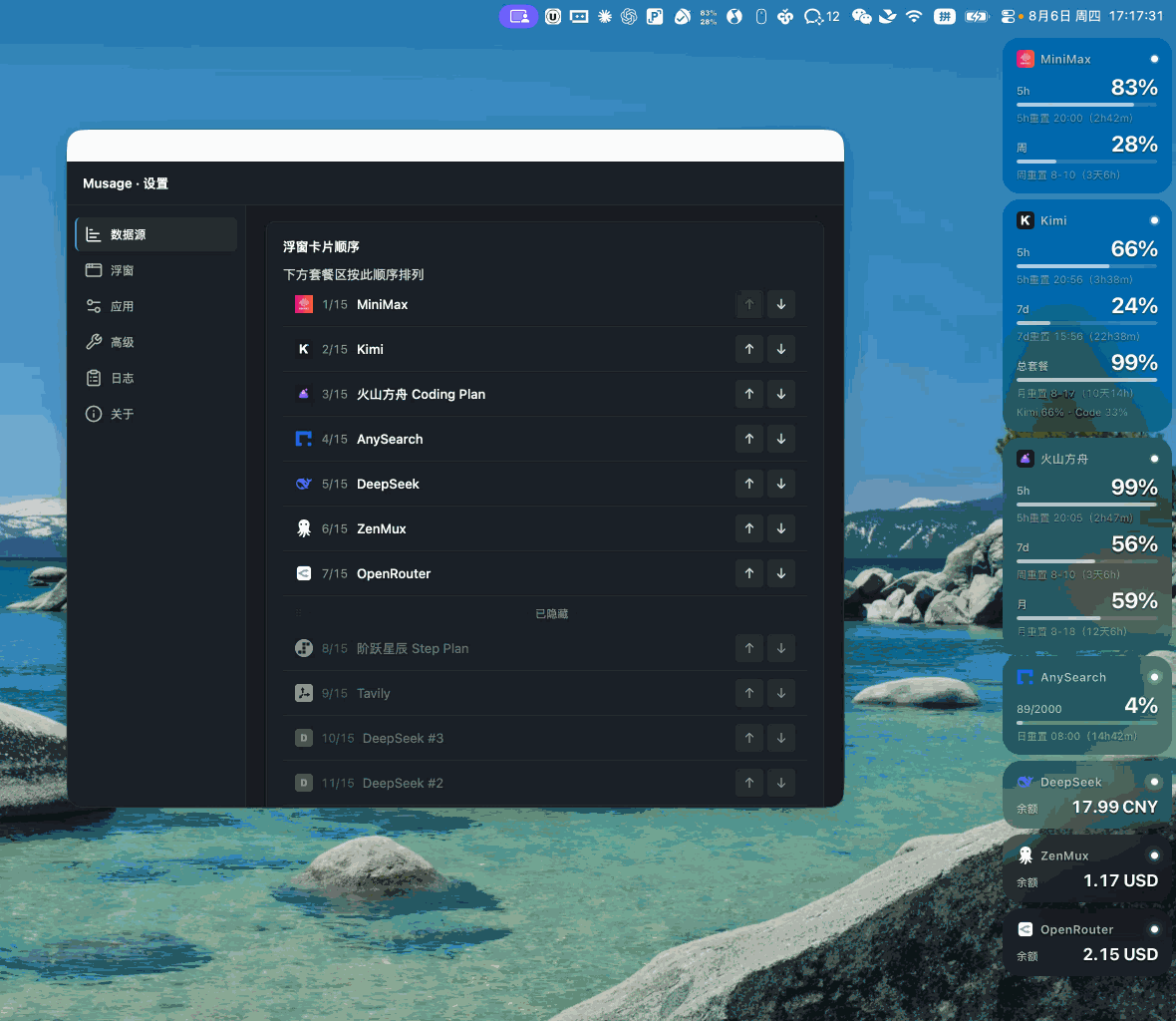This screenshot has width=1176, height=1021.
Task: Move DeepSeek #2 card down
Action: (x=780, y=783)
